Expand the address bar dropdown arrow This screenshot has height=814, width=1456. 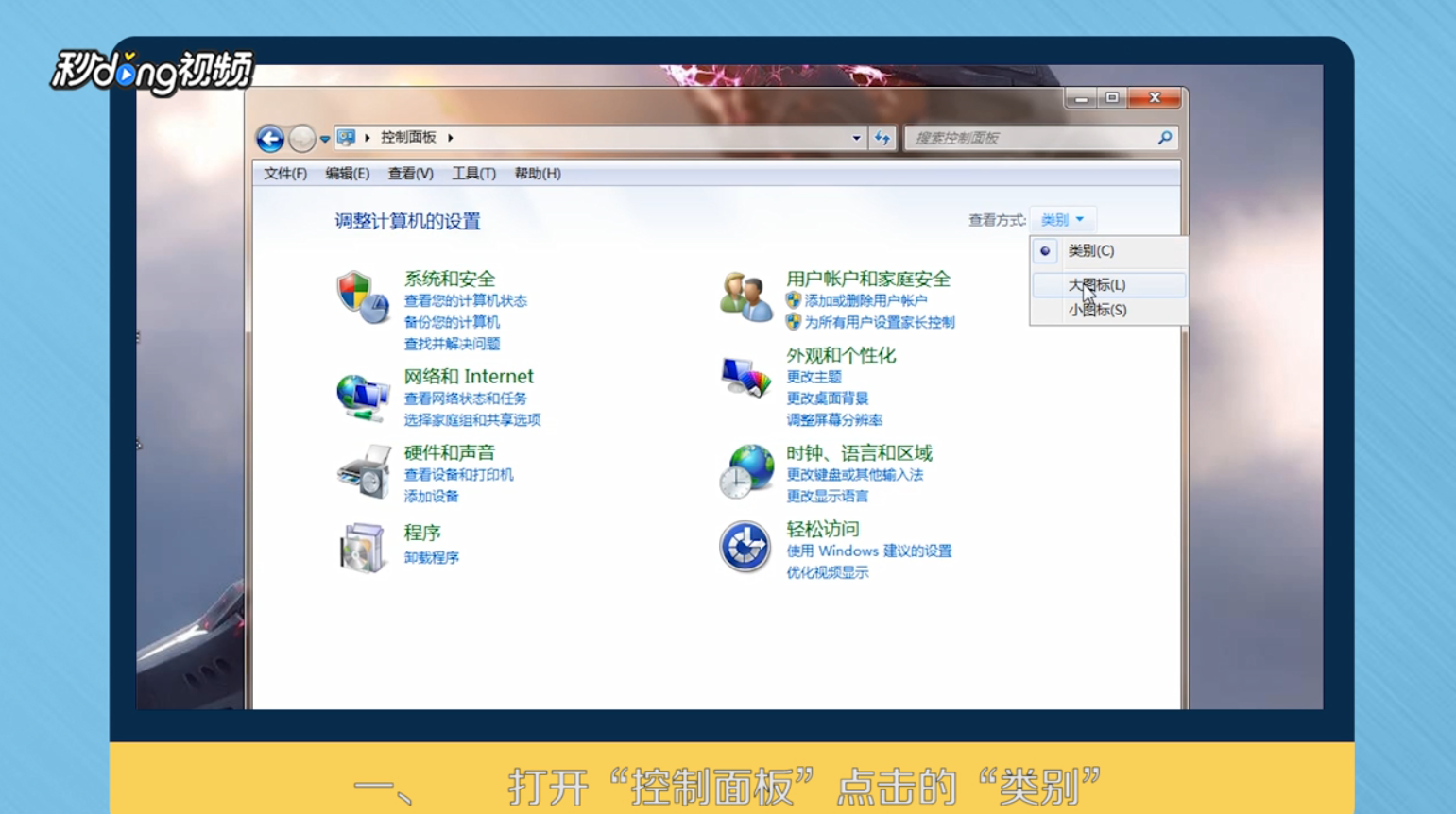pos(856,137)
